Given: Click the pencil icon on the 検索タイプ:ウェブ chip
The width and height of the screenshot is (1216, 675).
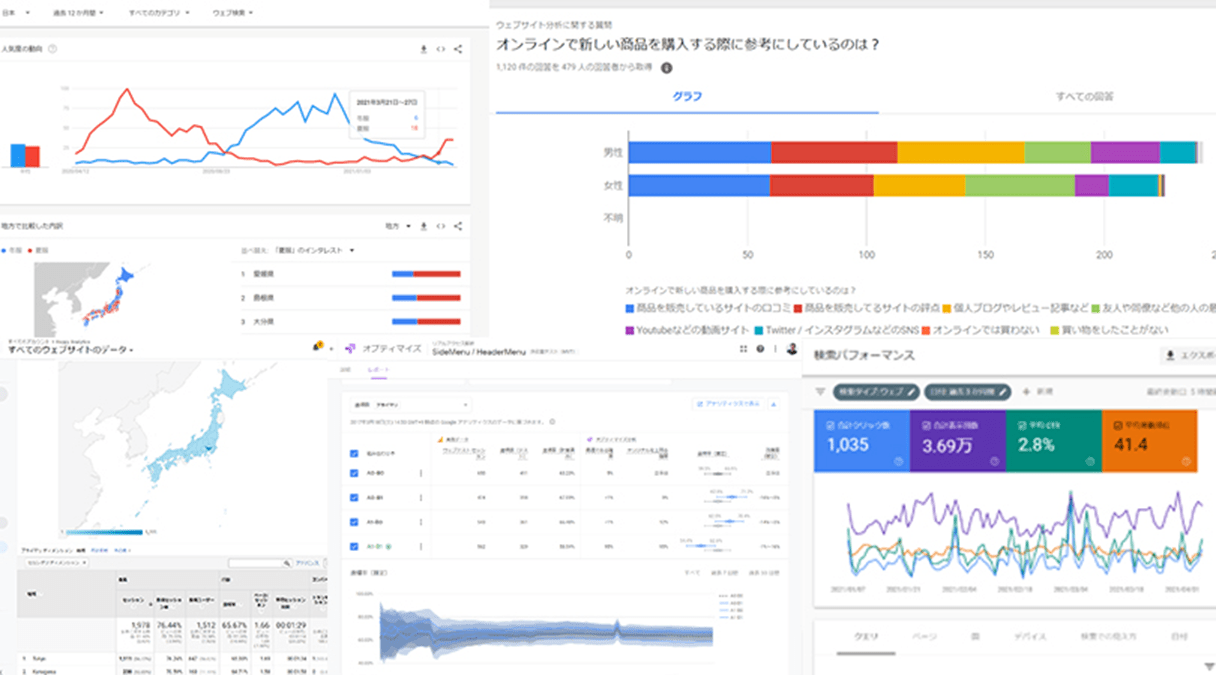Looking at the screenshot, I should coord(913,392).
